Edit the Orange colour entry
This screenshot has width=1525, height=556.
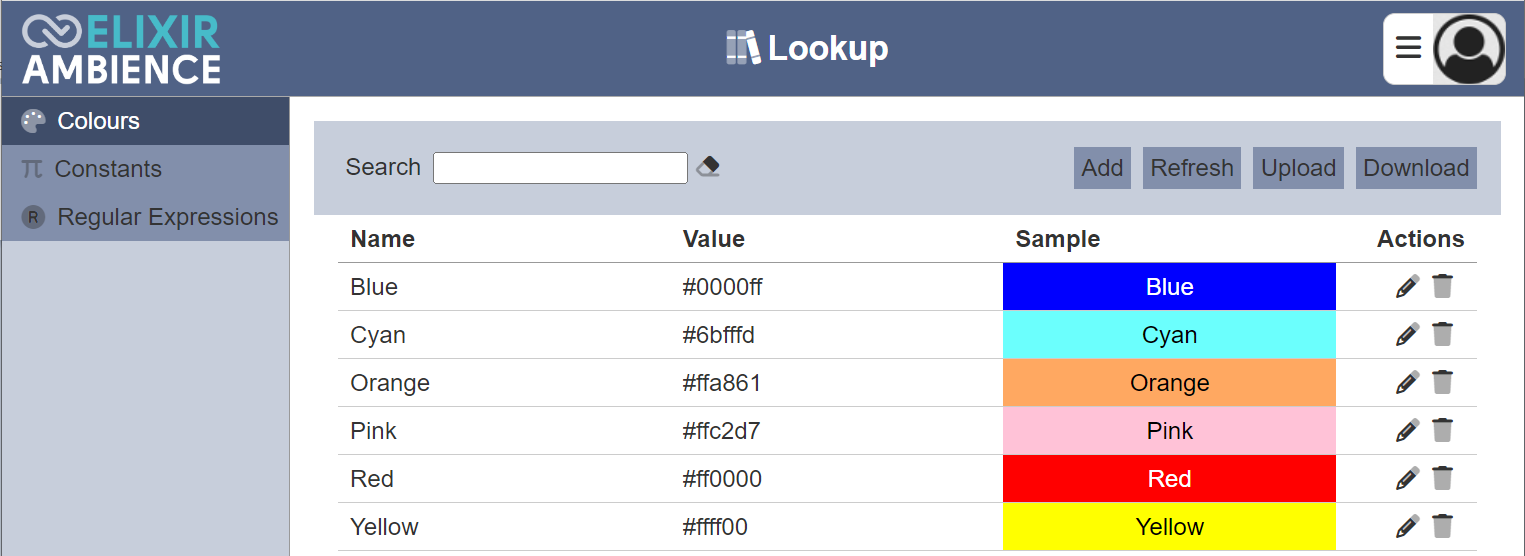1407,383
